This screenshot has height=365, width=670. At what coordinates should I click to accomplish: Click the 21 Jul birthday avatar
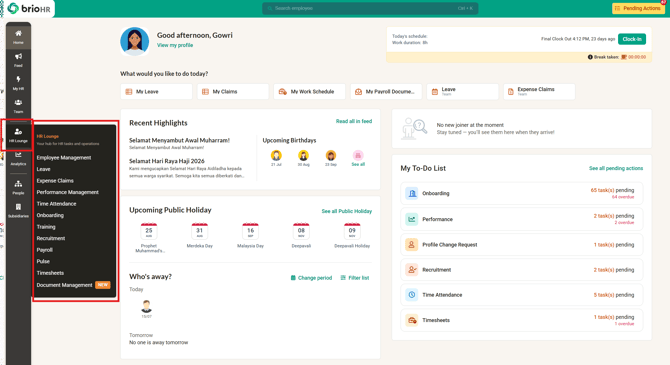(x=276, y=155)
